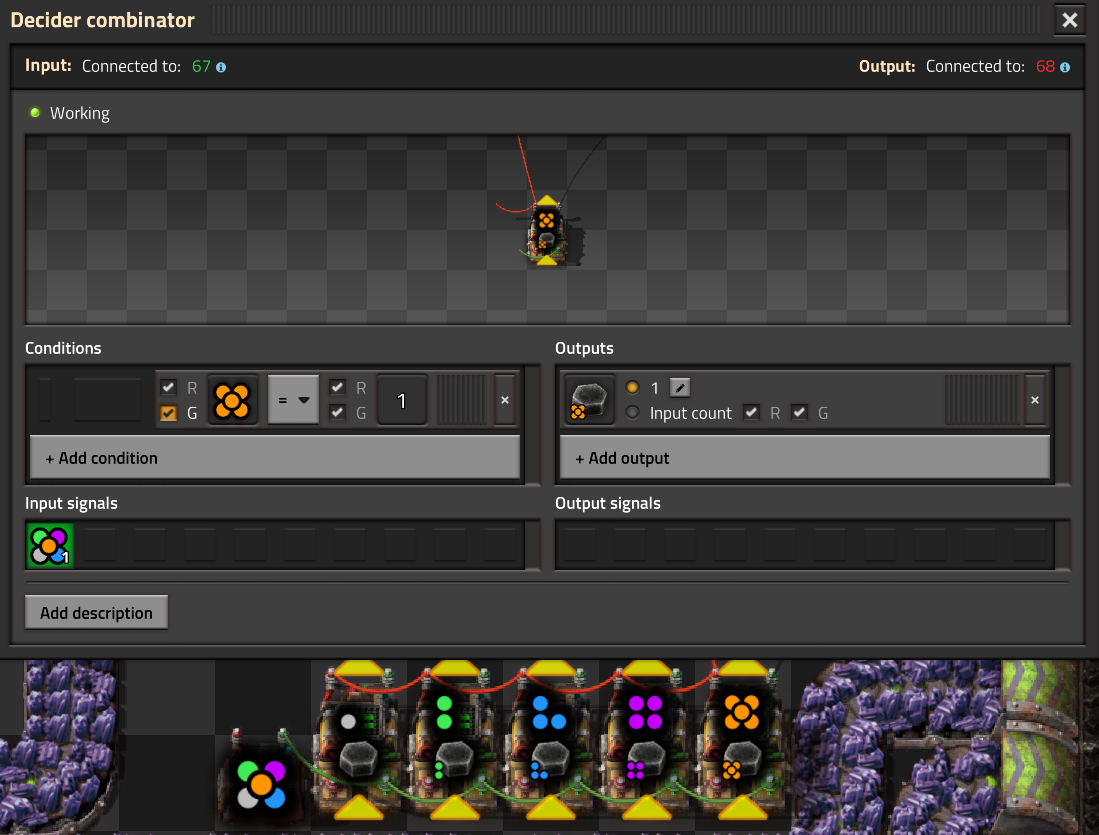Select the blue-signal decider combinator
Screen dimensions: 1099x835
point(550,740)
